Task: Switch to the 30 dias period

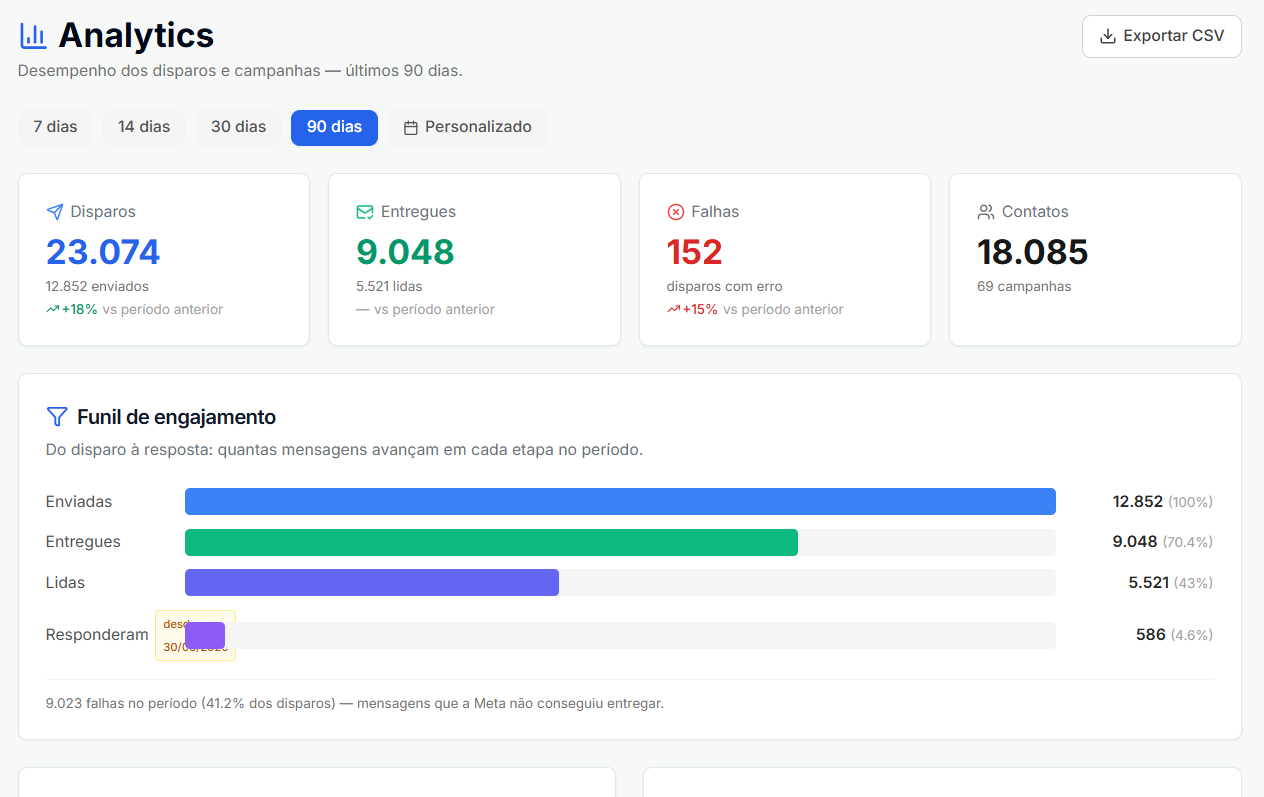Action: point(238,128)
